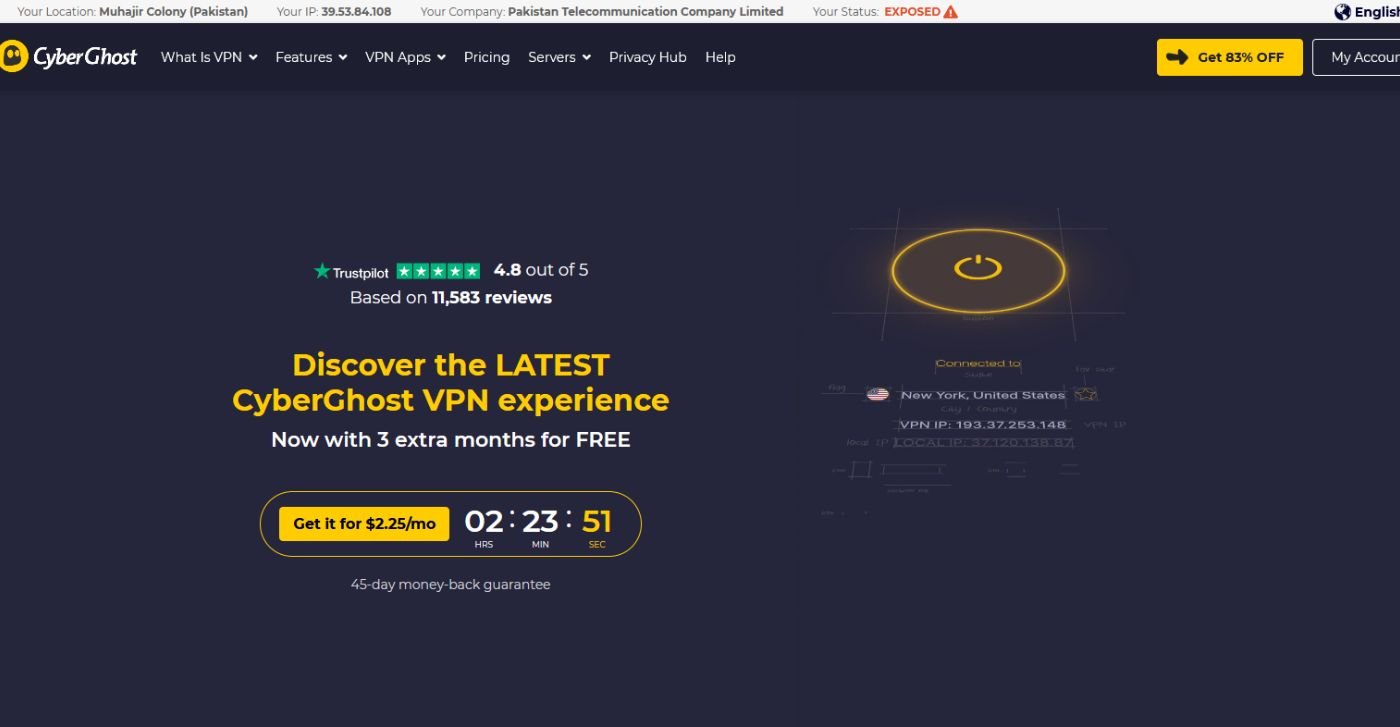Viewport: 1400px width, 727px height.
Task: Click the countdown timer seconds value
Action: tap(597, 521)
